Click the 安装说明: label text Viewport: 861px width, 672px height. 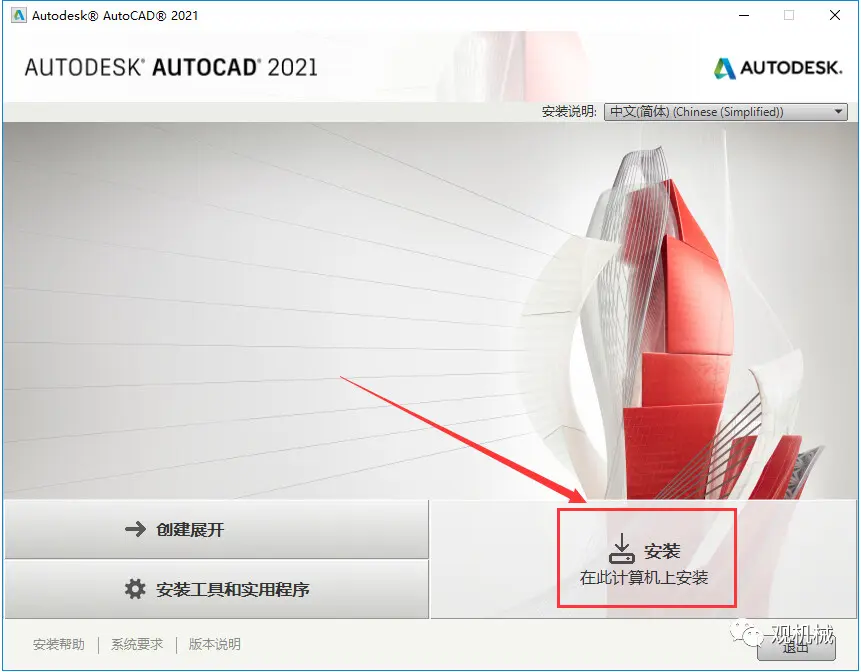(569, 112)
